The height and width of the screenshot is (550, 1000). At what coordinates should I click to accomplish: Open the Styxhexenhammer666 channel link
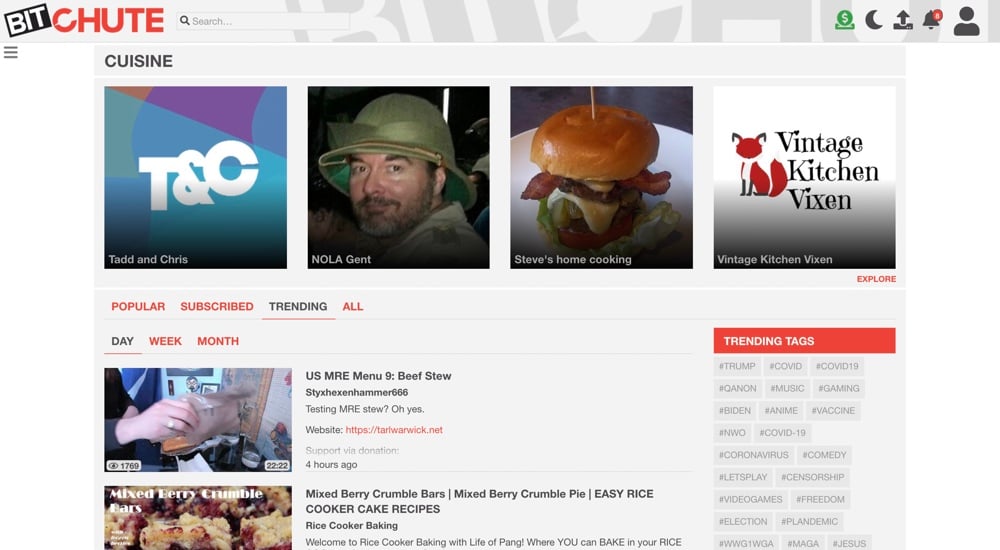coord(357,392)
